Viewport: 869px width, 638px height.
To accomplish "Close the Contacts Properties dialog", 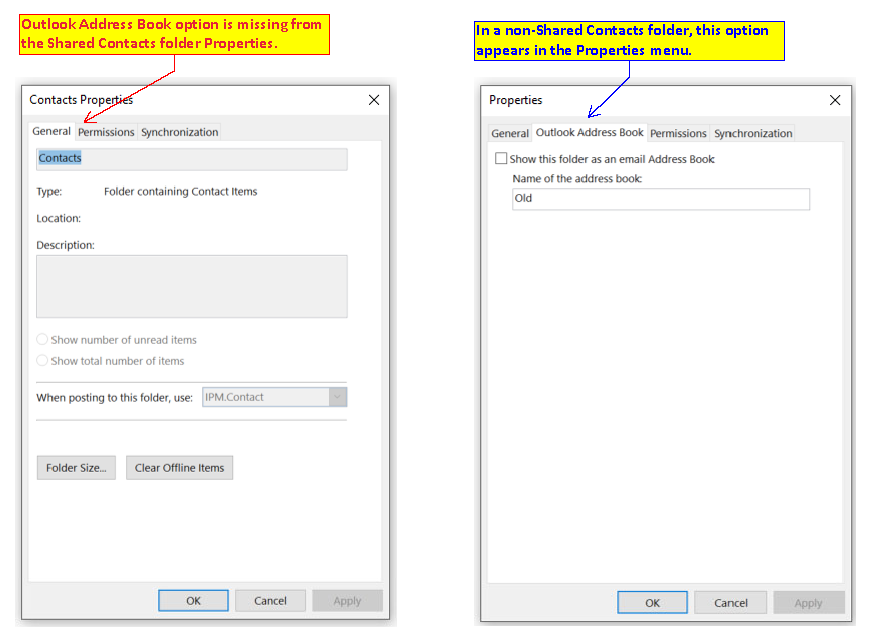I will (x=374, y=100).
